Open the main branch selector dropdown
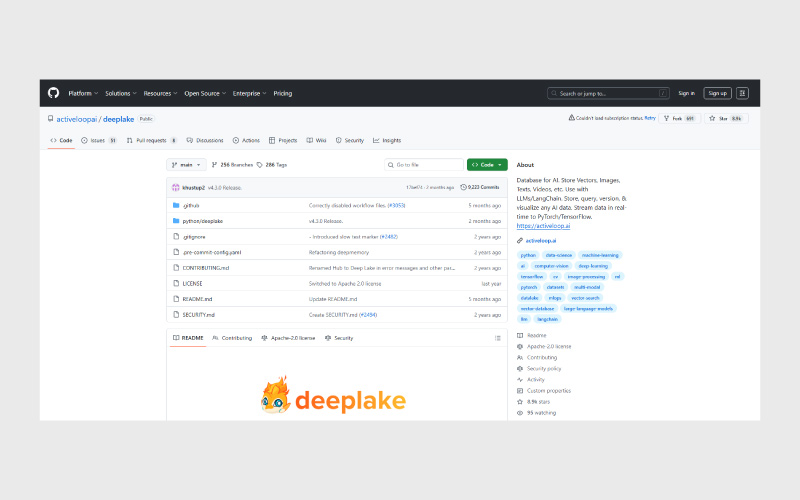Screen dimensions: 800x500 (x=186, y=165)
